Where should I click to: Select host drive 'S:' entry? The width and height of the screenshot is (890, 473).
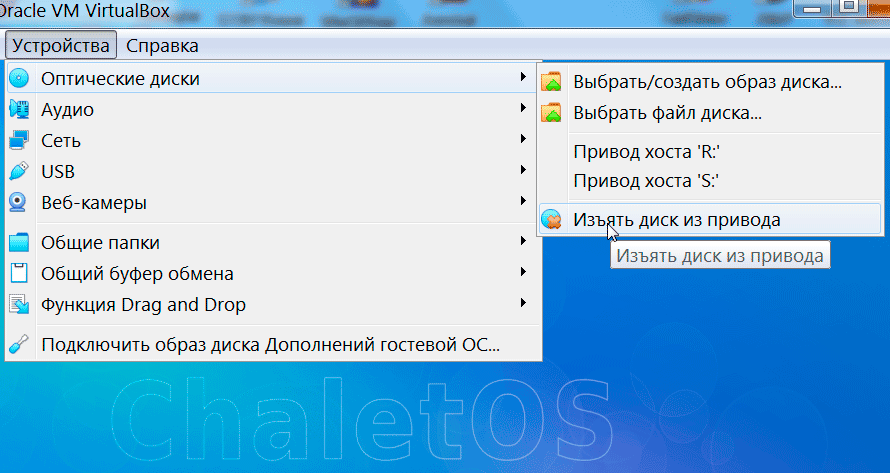click(x=647, y=181)
